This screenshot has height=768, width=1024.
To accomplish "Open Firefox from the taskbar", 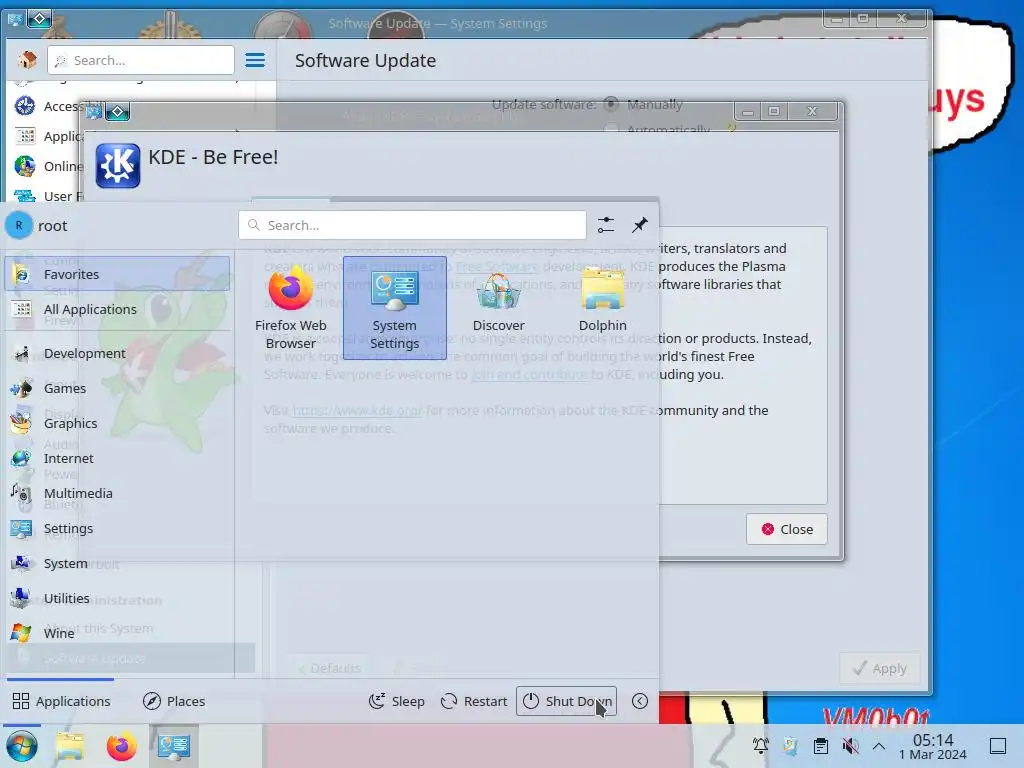I will click(121, 746).
